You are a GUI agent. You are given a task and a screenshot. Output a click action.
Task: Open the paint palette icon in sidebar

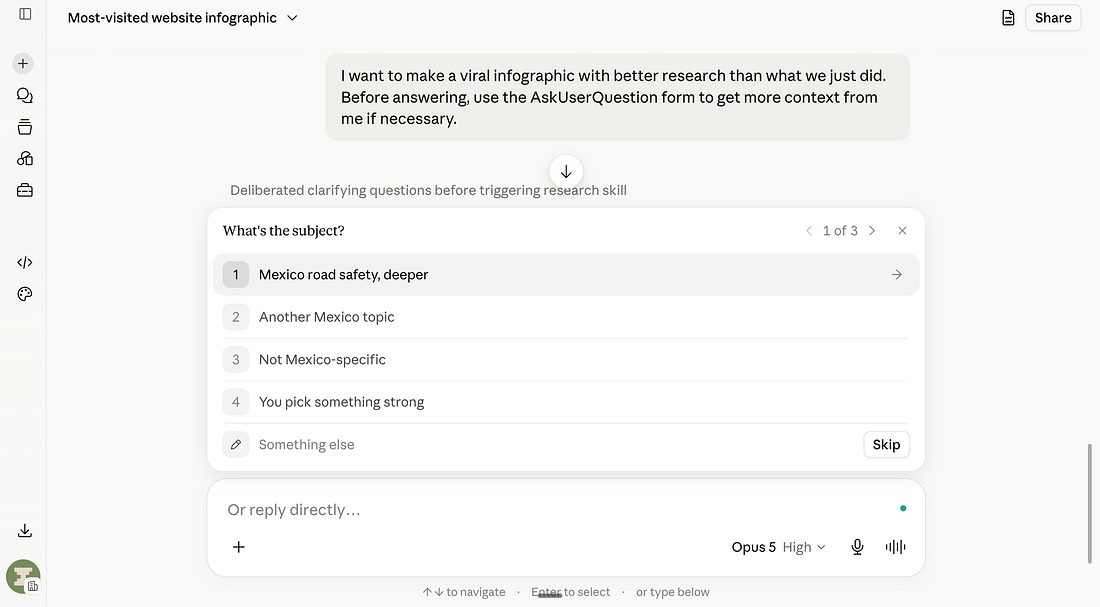point(25,294)
